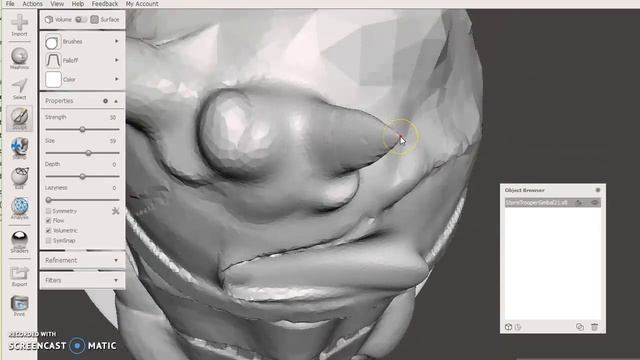Image resolution: width=640 pixels, height=360 pixels.
Task: Click the Surface brush mode icon
Action: (x=95, y=20)
